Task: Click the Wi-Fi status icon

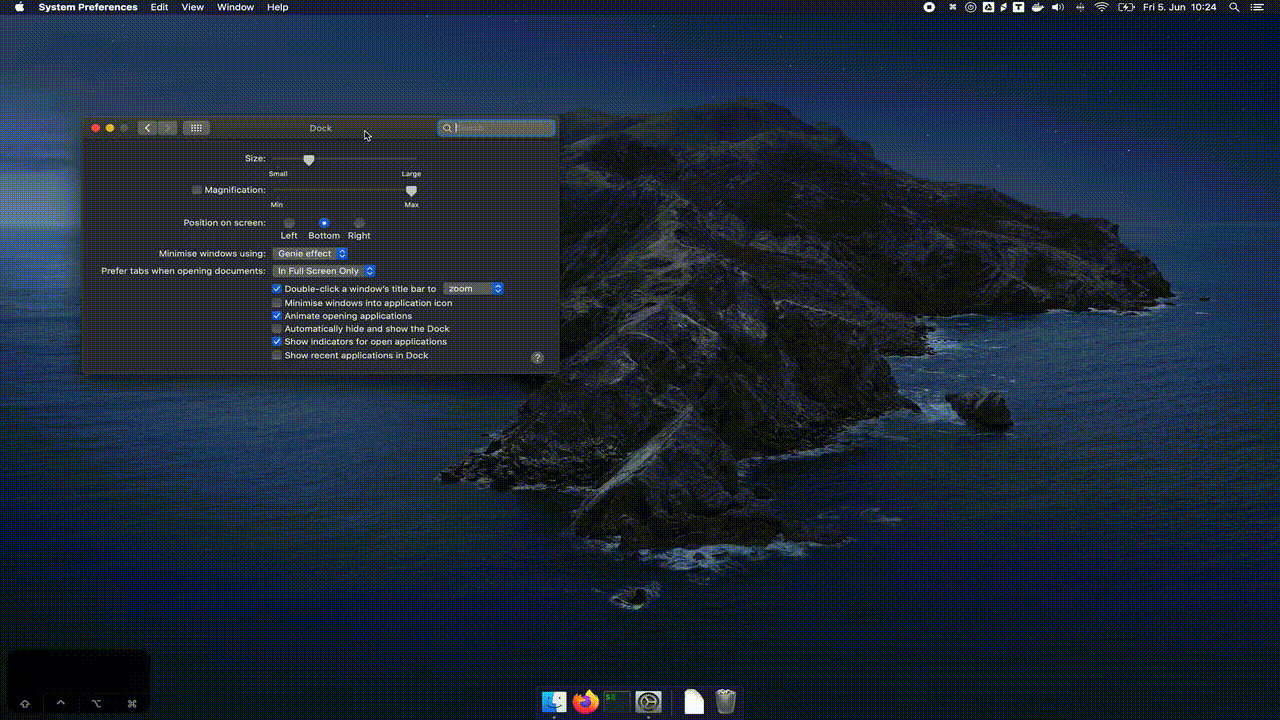Action: (x=1102, y=7)
